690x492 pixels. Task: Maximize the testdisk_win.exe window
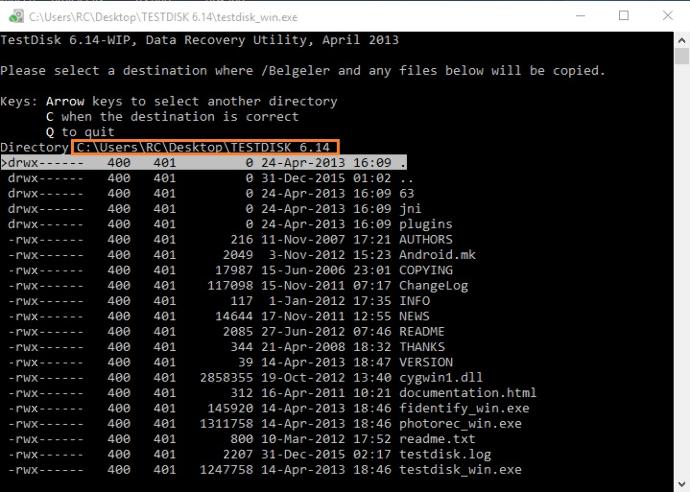click(624, 16)
